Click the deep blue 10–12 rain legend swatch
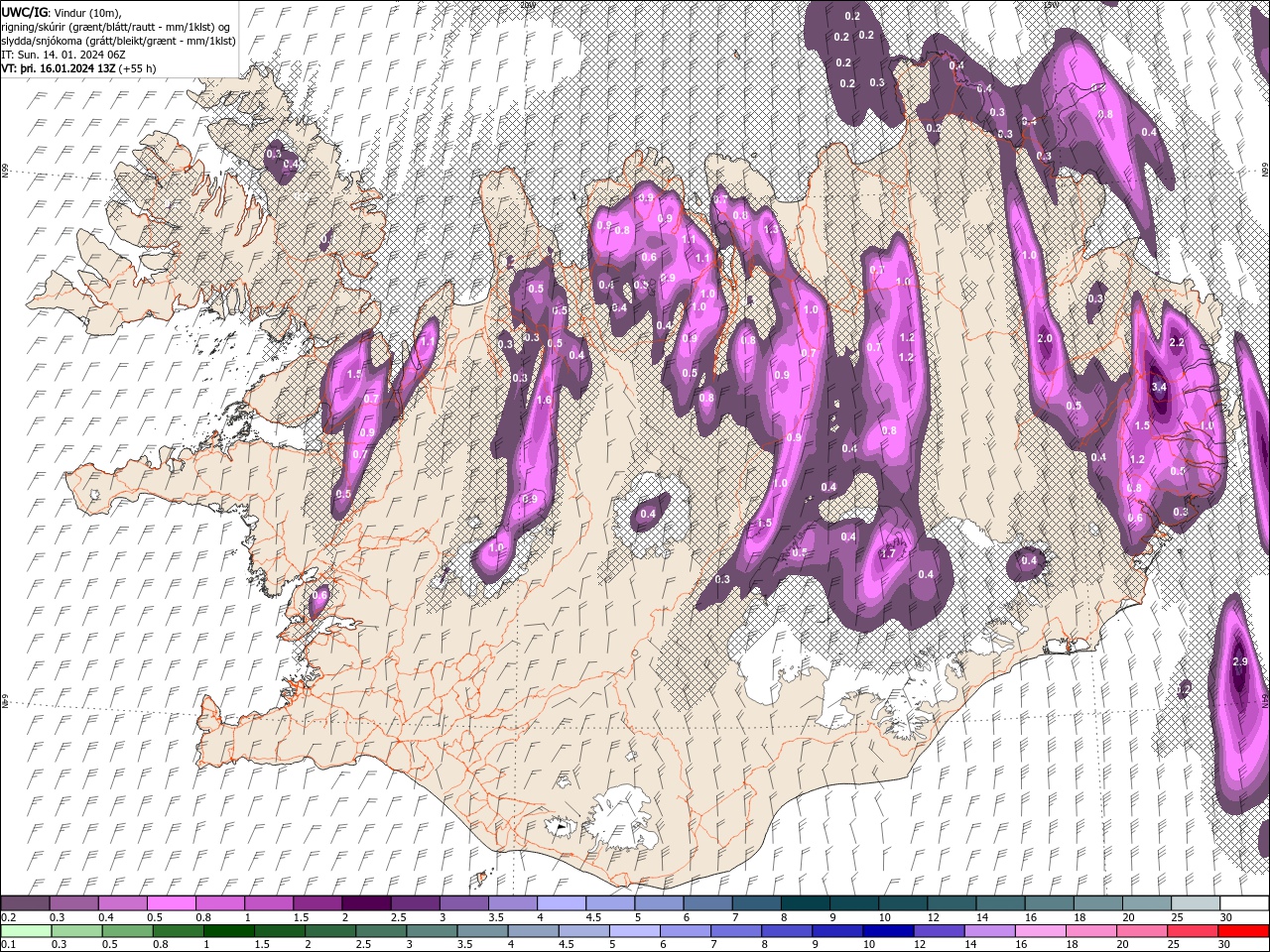 click(x=887, y=931)
